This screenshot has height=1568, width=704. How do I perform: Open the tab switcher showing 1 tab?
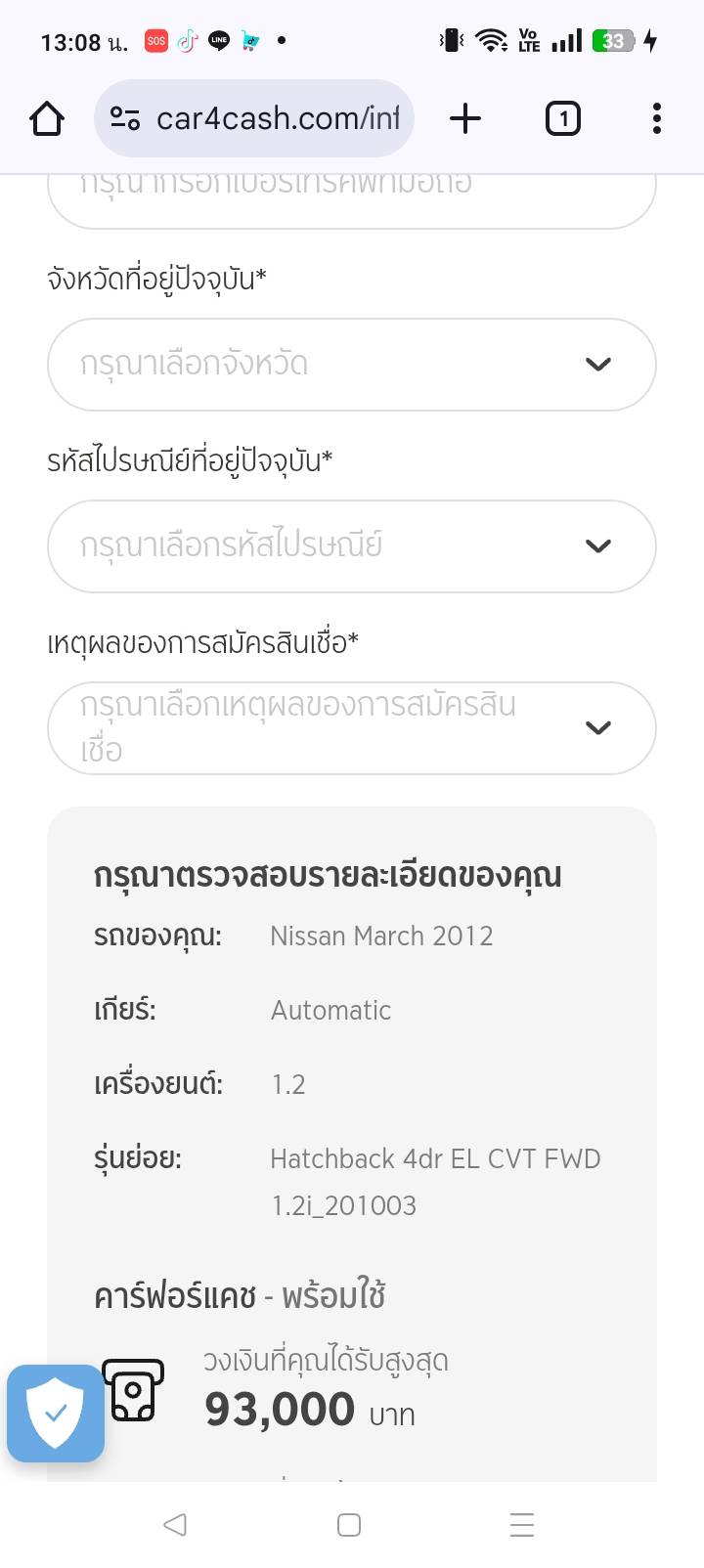562,119
